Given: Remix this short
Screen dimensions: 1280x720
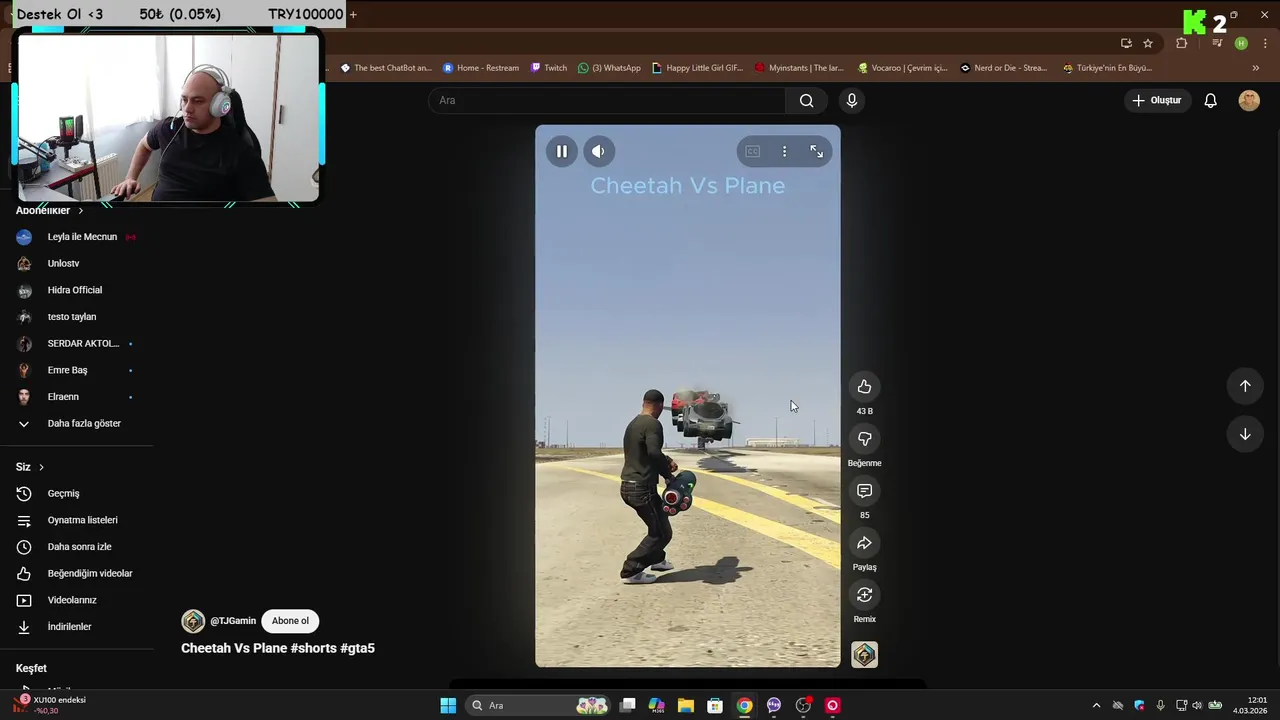Looking at the screenshot, I should tap(864, 595).
